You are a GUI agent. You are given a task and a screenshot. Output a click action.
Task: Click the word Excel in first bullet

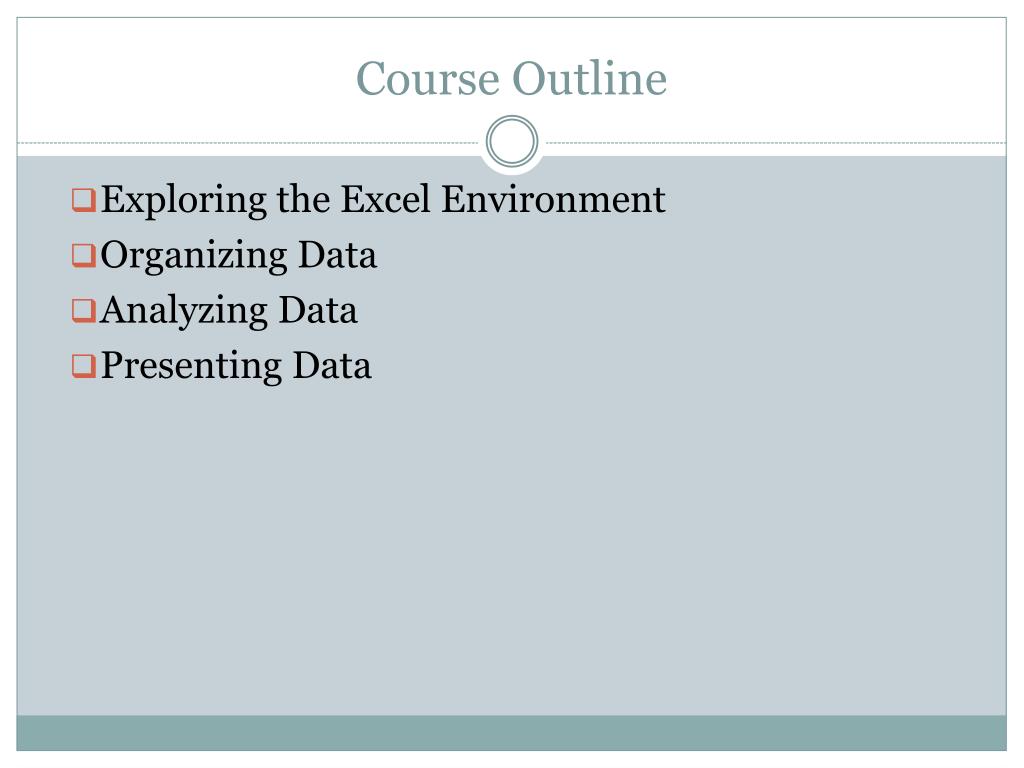(x=385, y=199)
